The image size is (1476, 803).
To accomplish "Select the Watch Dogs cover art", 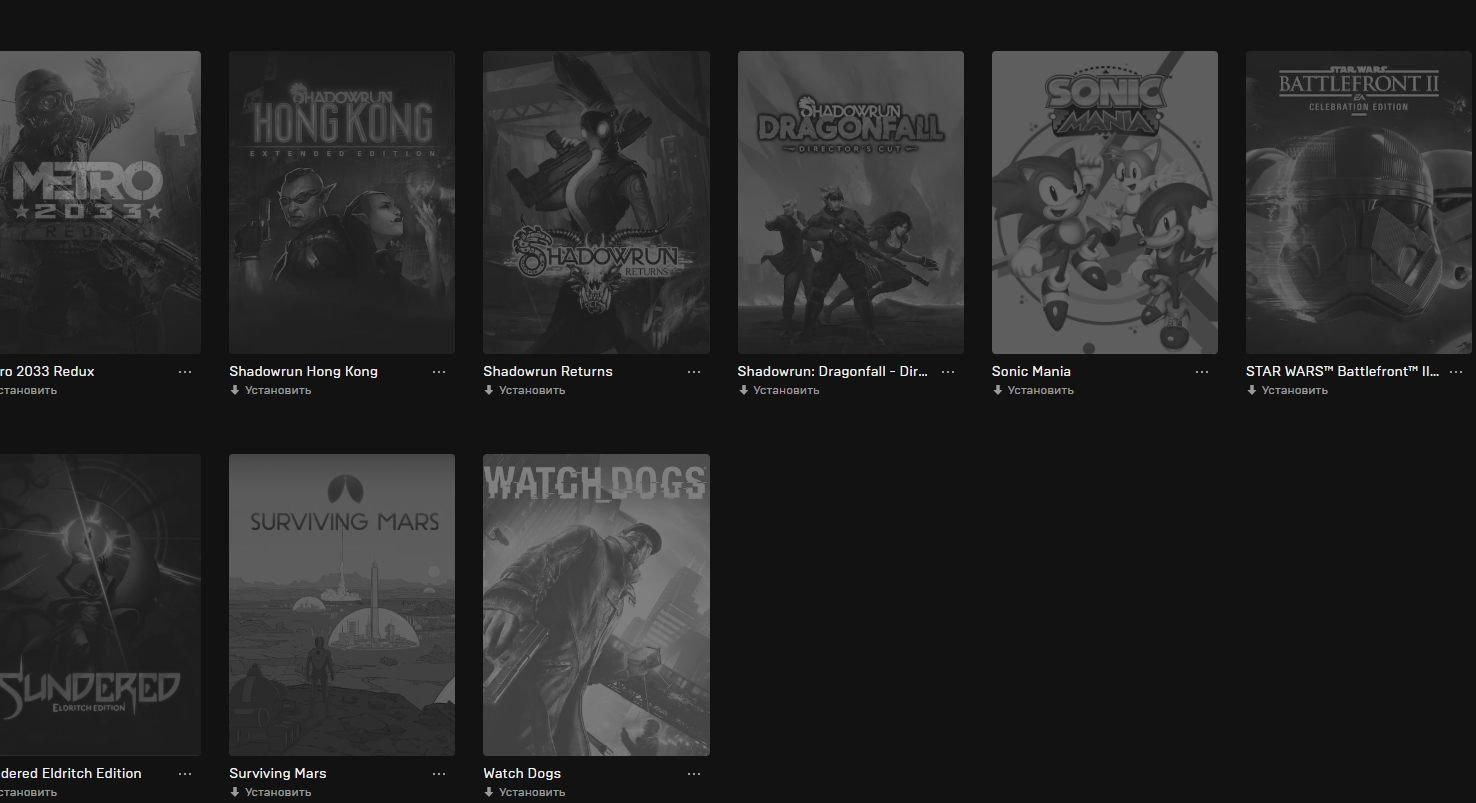I will coord(596,605).
